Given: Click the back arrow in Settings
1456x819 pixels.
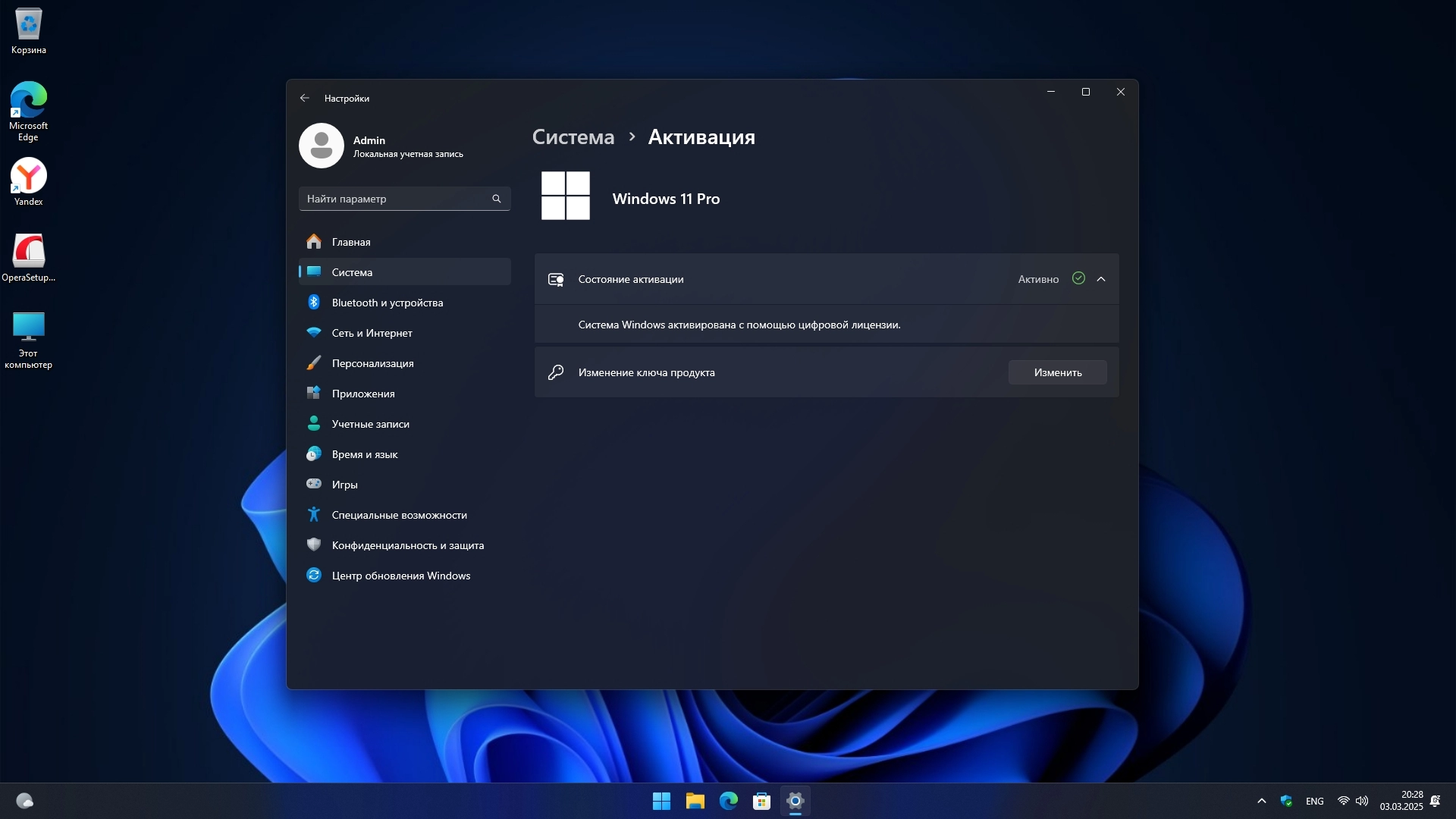Looking at the screenshot, I should pos(304,98).
